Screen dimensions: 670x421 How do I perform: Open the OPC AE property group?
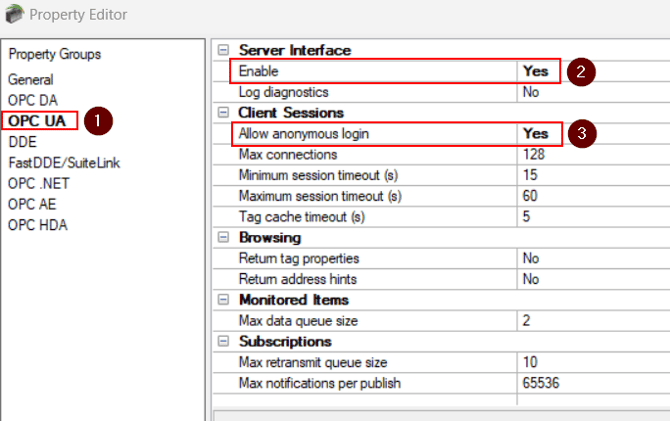(33, 204)
